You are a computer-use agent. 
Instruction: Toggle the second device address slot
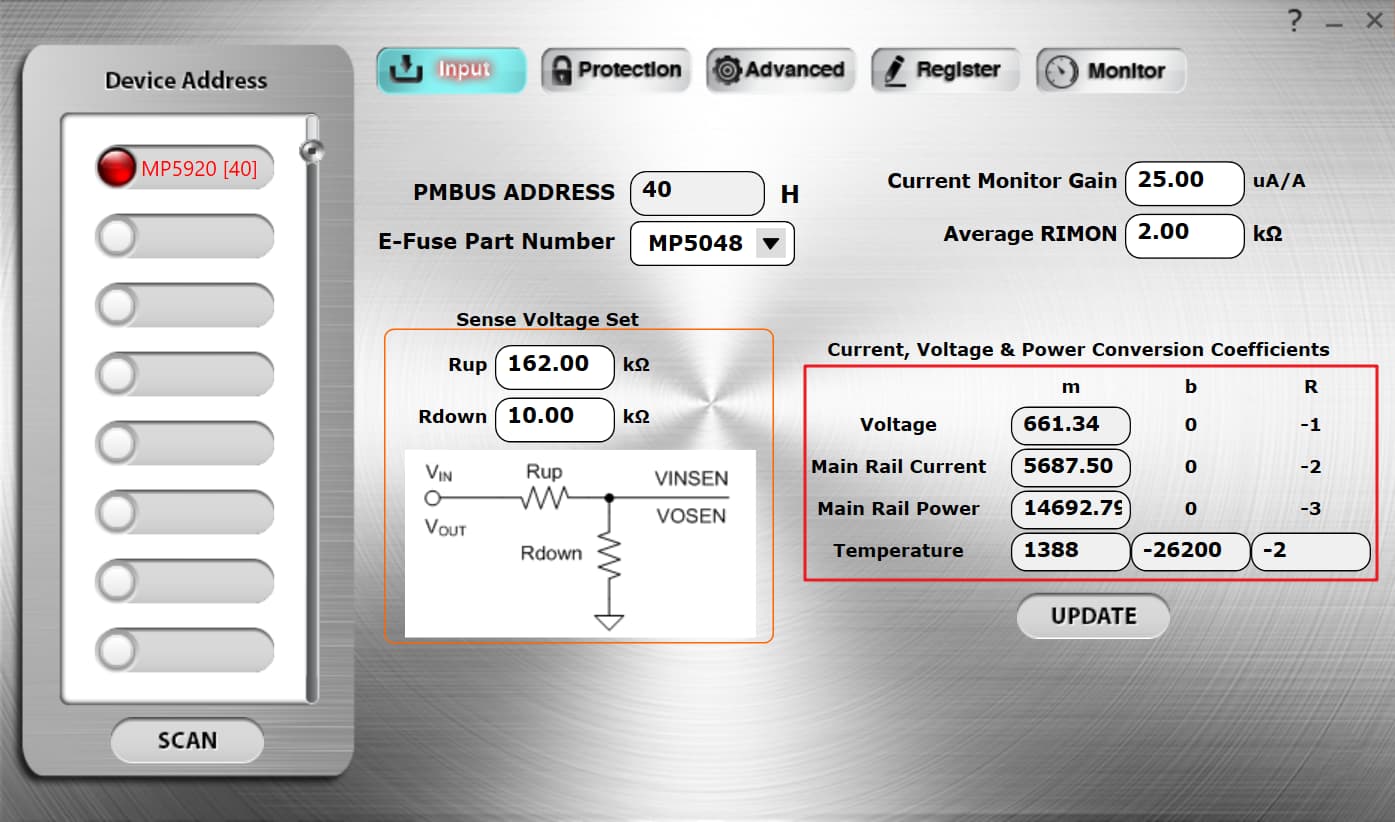[x=184, y=237]
